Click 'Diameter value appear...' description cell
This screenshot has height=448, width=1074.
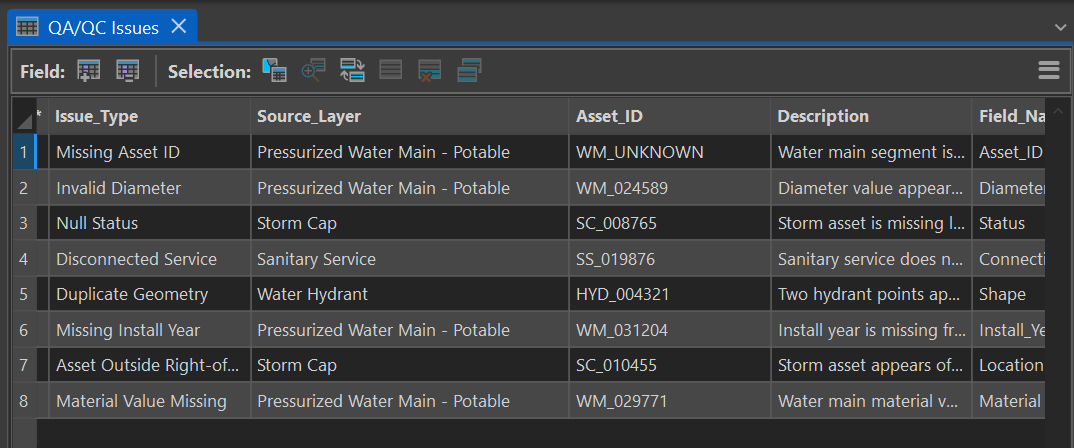point(871,188)
